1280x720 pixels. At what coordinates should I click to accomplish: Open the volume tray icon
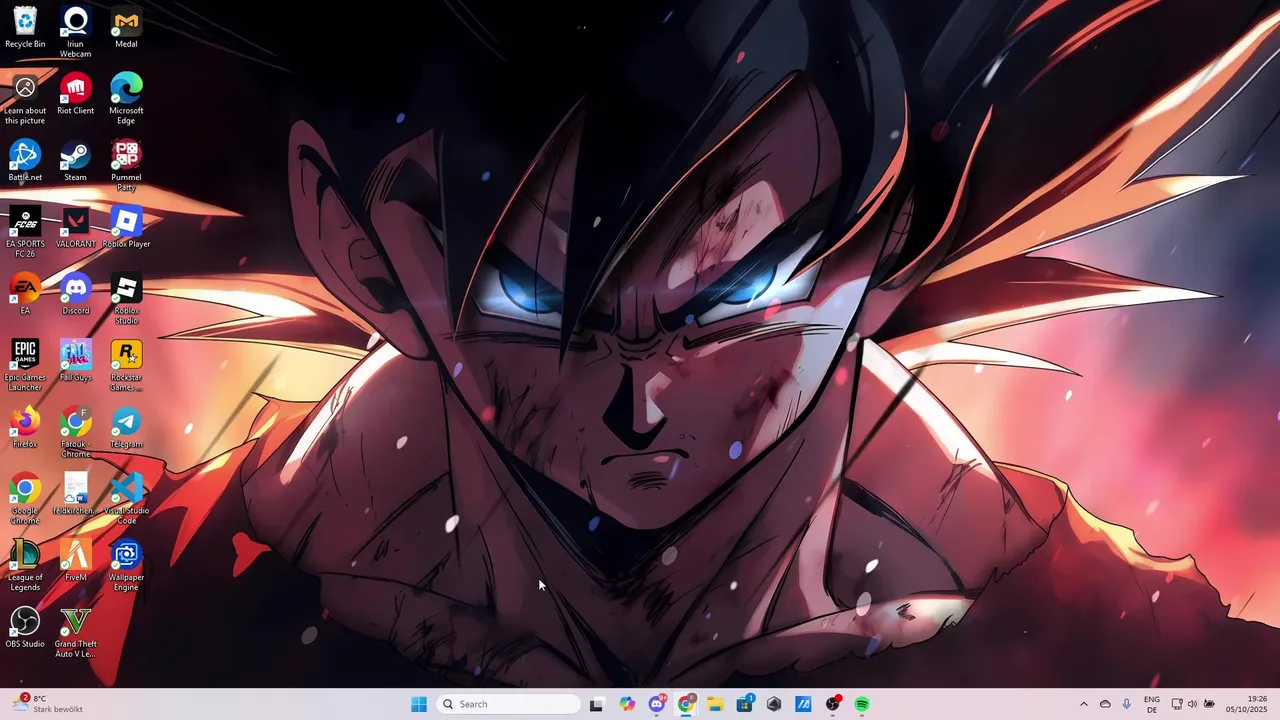pyautogui.click(x=1192, y=704)
